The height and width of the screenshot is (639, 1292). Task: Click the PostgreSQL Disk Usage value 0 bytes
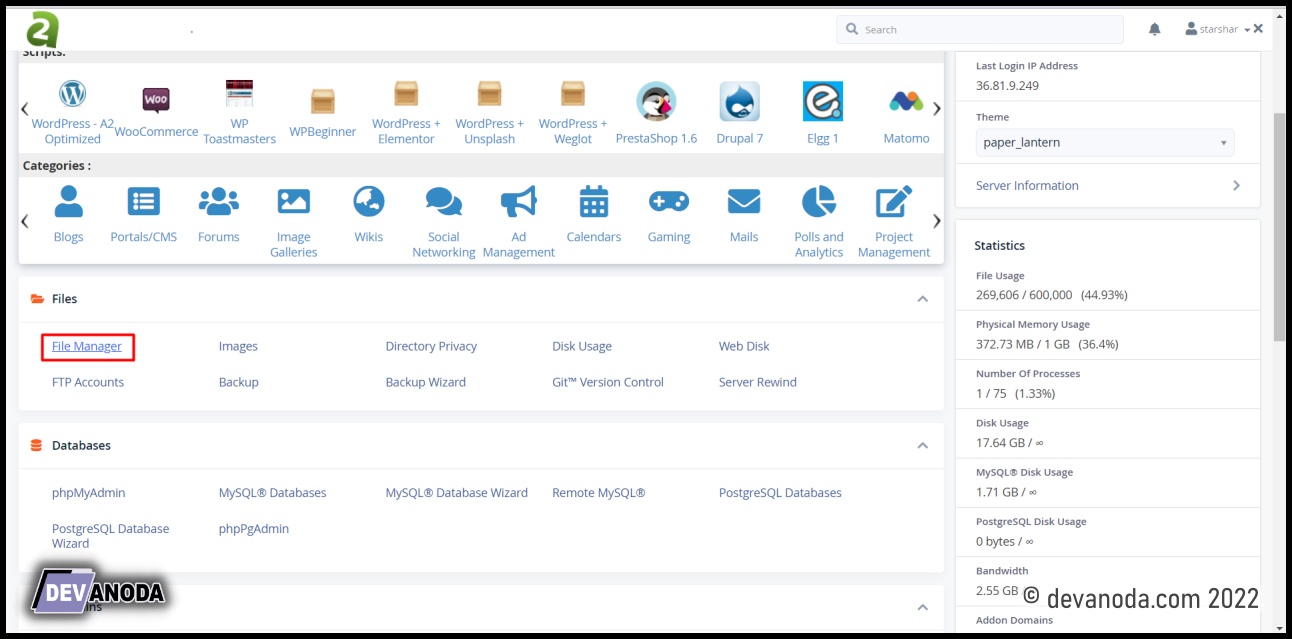click(1005, 541)
